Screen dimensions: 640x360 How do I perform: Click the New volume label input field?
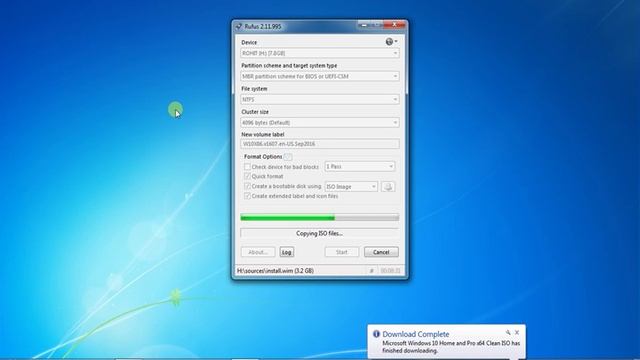click(320, 144)
